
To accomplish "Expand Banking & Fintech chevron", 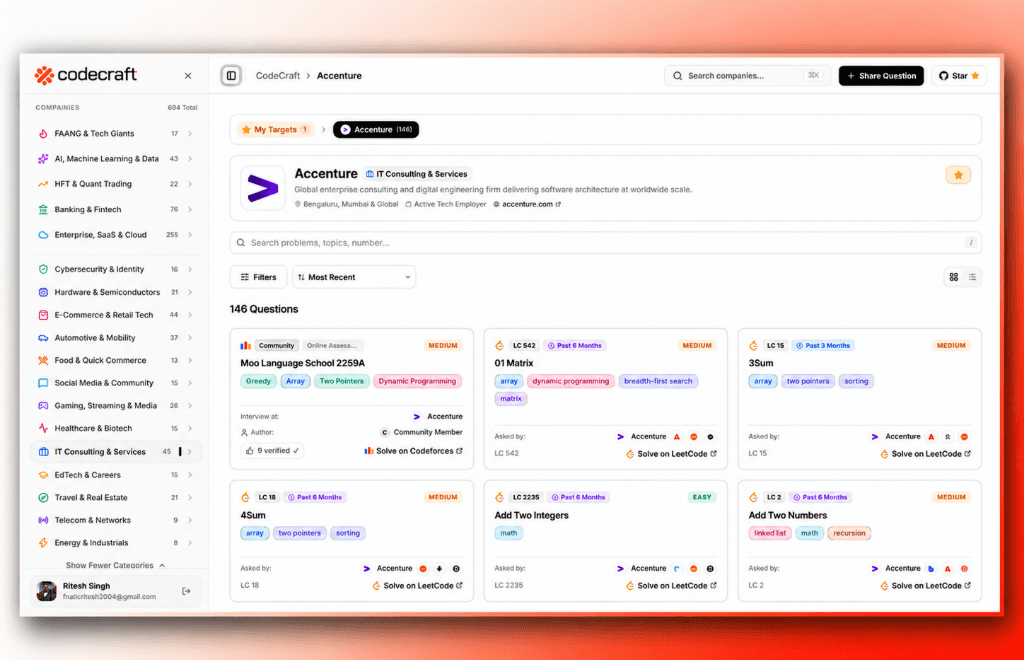I will 190,210.
